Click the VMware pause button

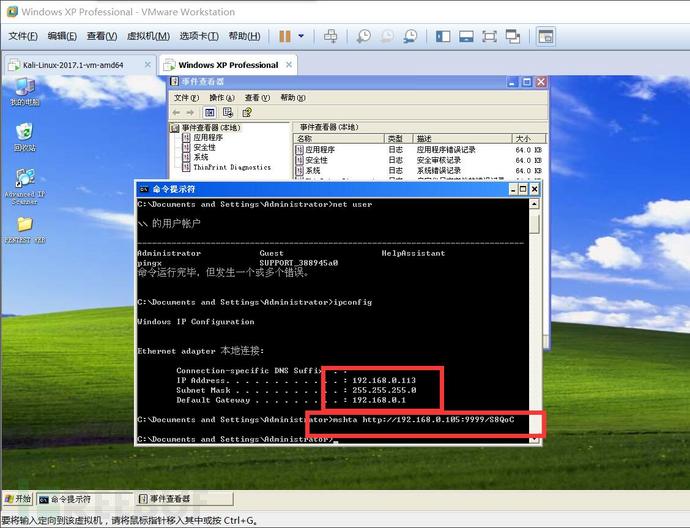(285, 36)
